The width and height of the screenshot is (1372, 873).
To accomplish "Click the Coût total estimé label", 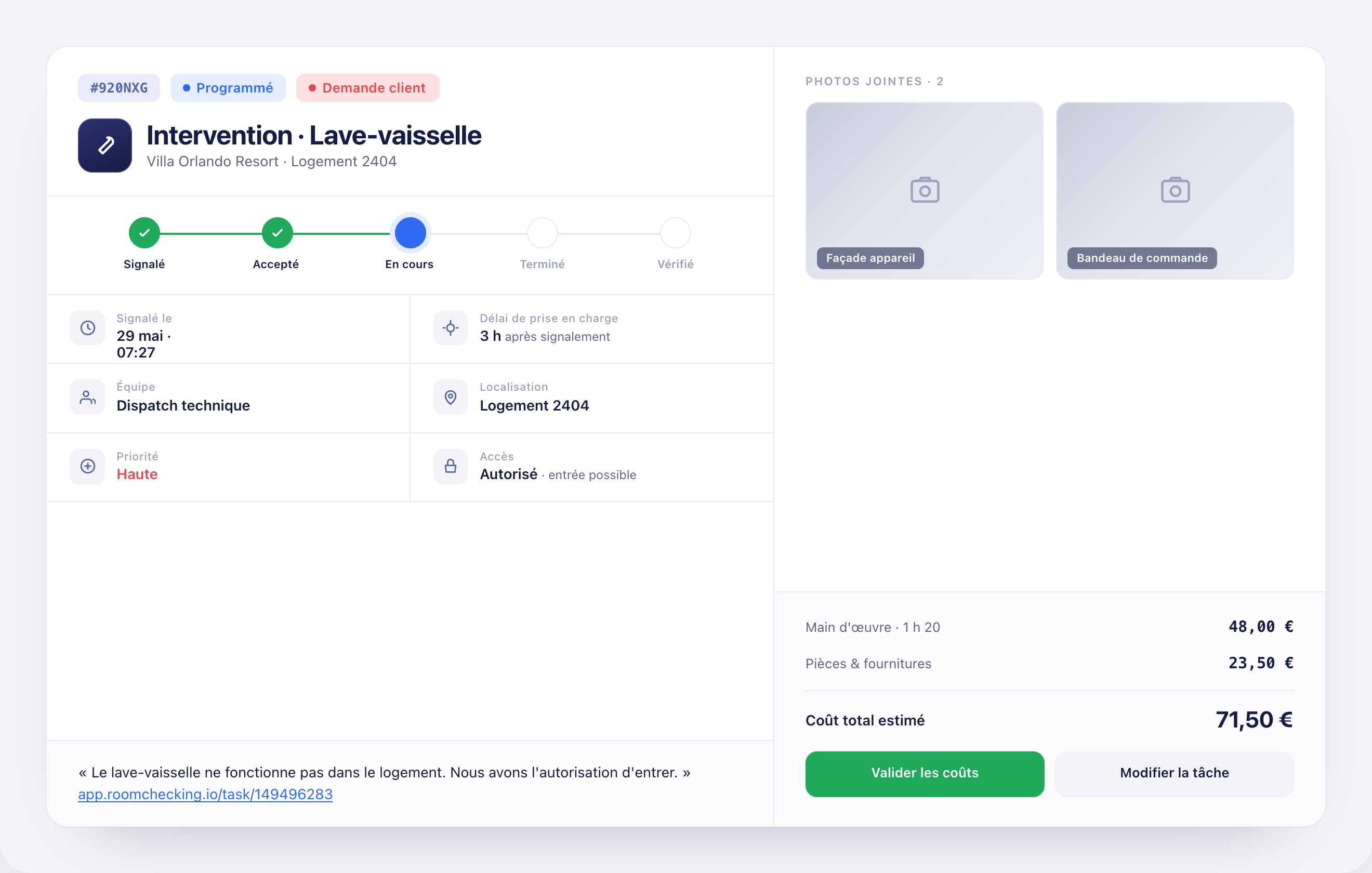I will click(865, 720).
